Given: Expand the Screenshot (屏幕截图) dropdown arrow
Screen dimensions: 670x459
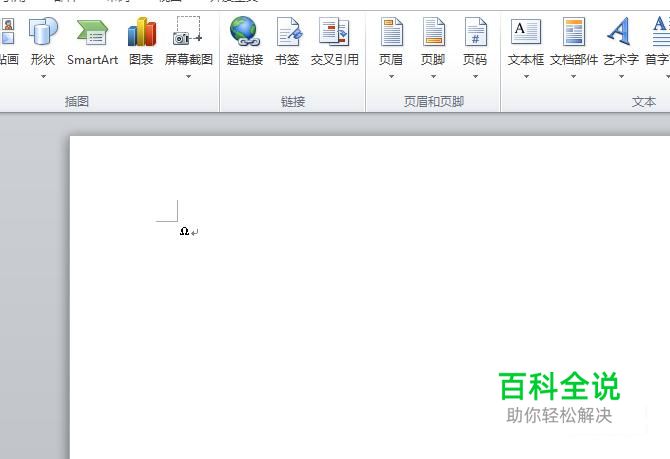Looking at the screenshot, I should tap(188, 77).
